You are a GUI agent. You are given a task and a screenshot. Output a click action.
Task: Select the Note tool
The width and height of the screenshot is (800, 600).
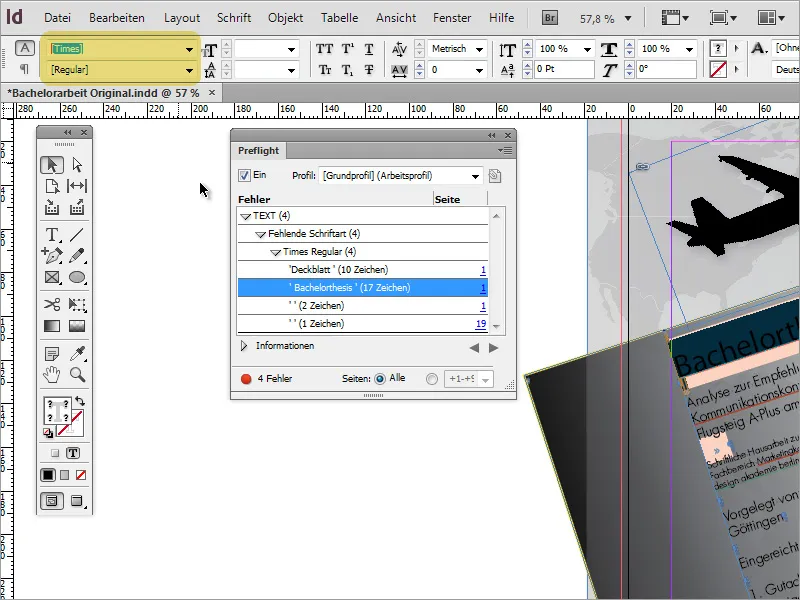[52, 354]
